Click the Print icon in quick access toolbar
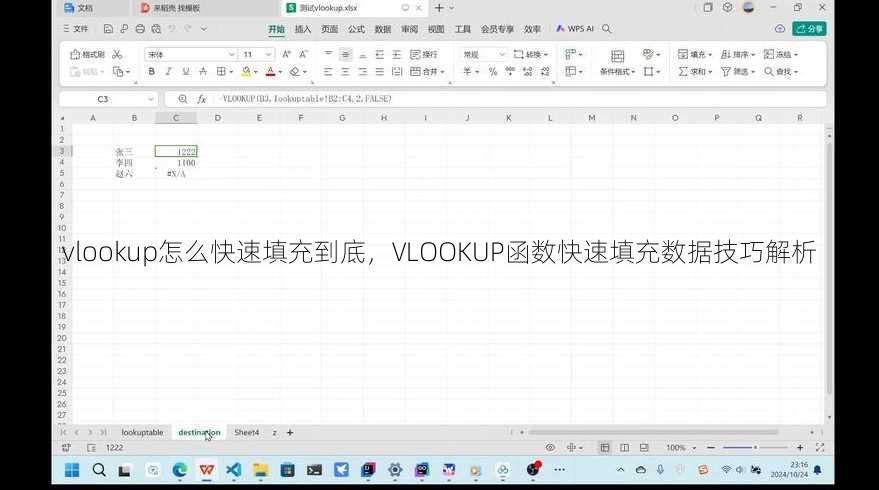 click(x=140, y=29)
